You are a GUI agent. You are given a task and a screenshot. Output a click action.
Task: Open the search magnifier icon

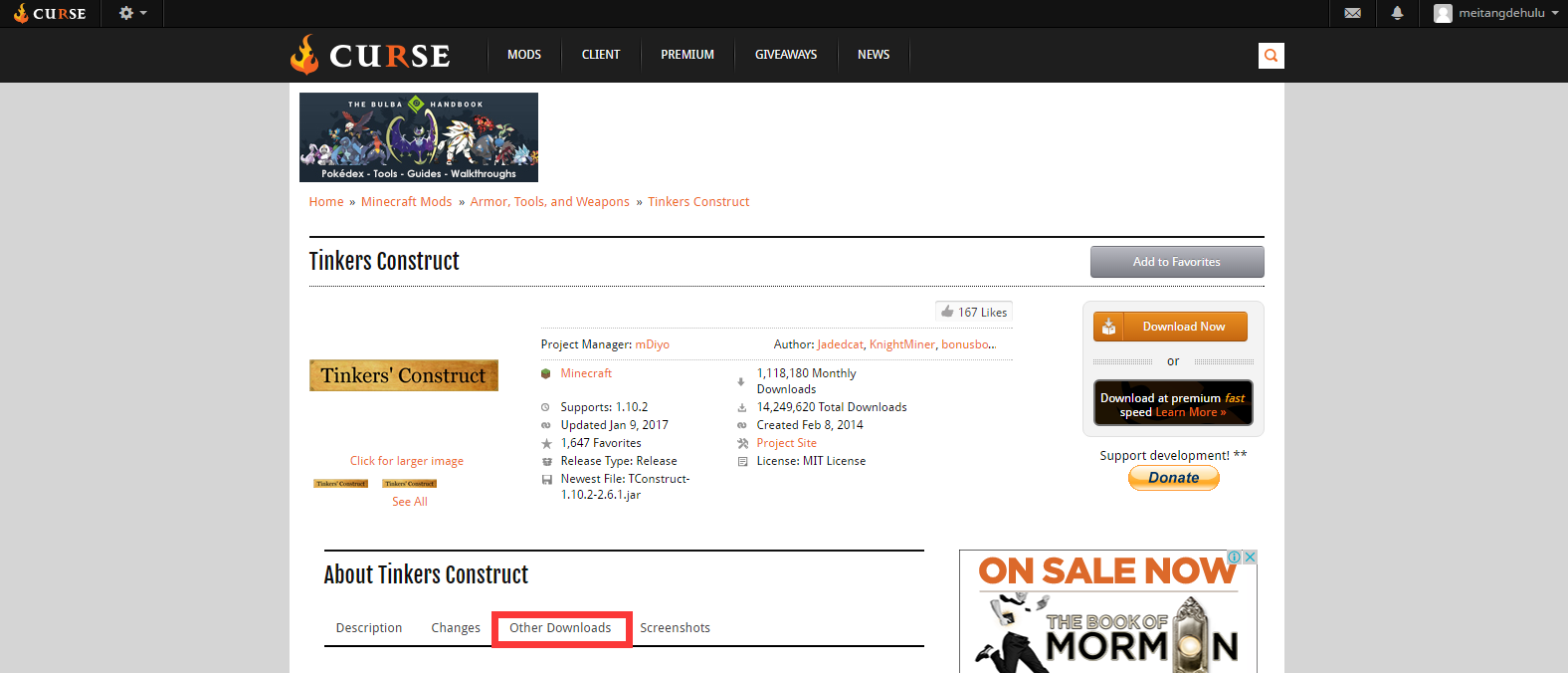point(1271,56)
